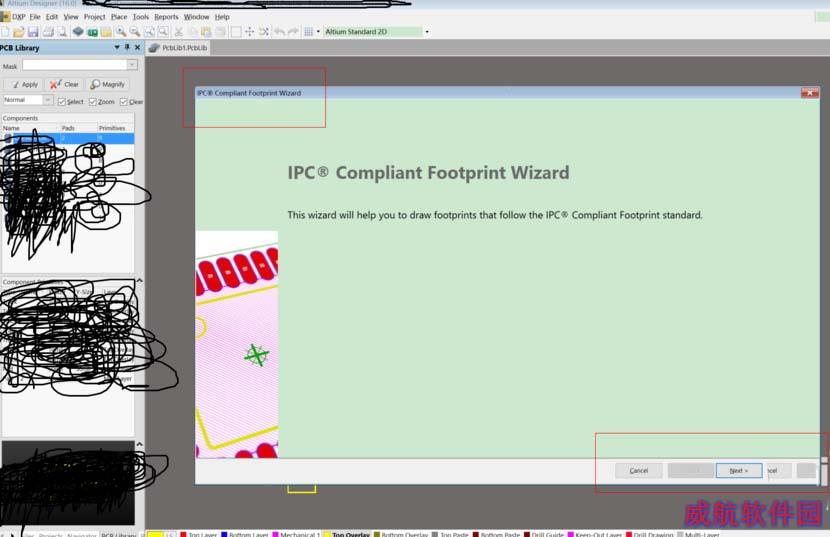Click the Save floppy disk icon
This screenshot has height=537, width=830.
click(x=33, y=32)
